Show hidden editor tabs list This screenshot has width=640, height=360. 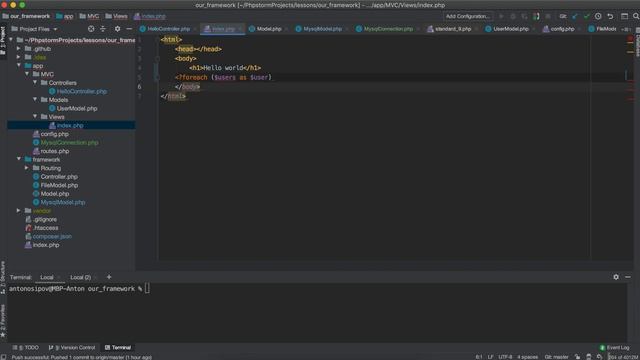625,29
